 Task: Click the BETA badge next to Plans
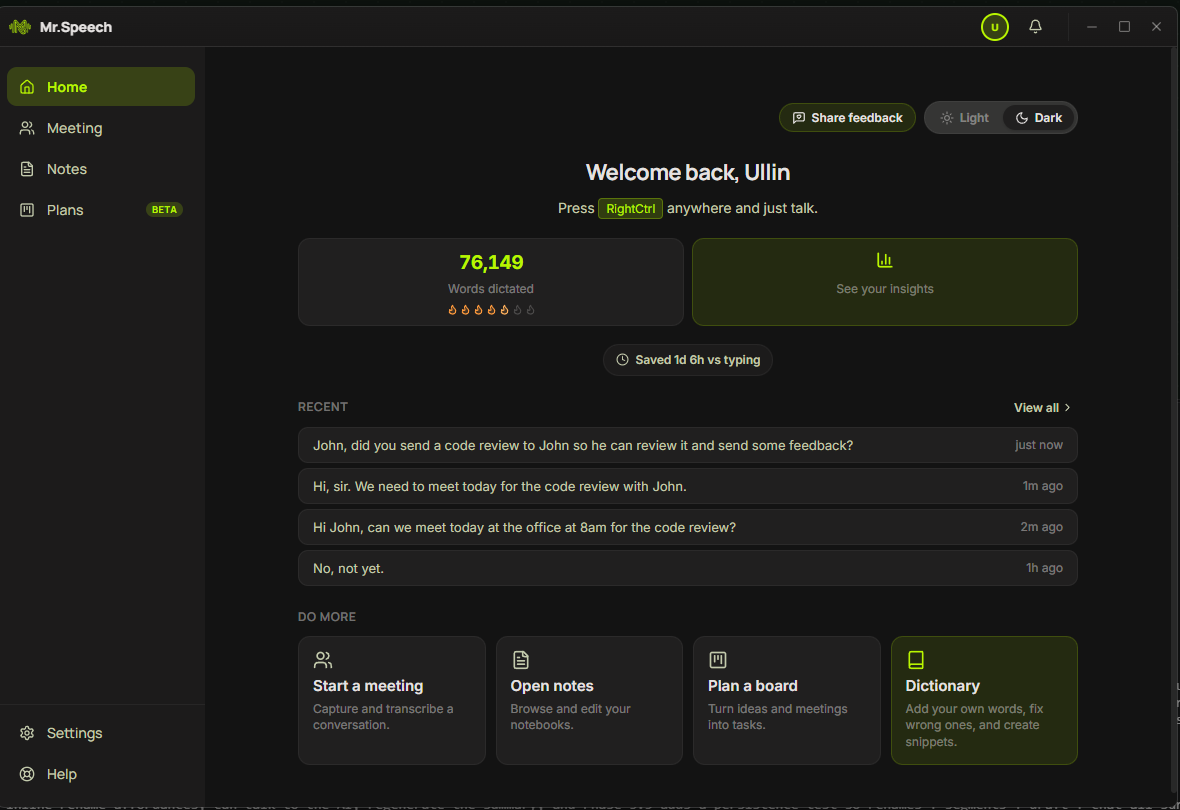pos(164,210)
